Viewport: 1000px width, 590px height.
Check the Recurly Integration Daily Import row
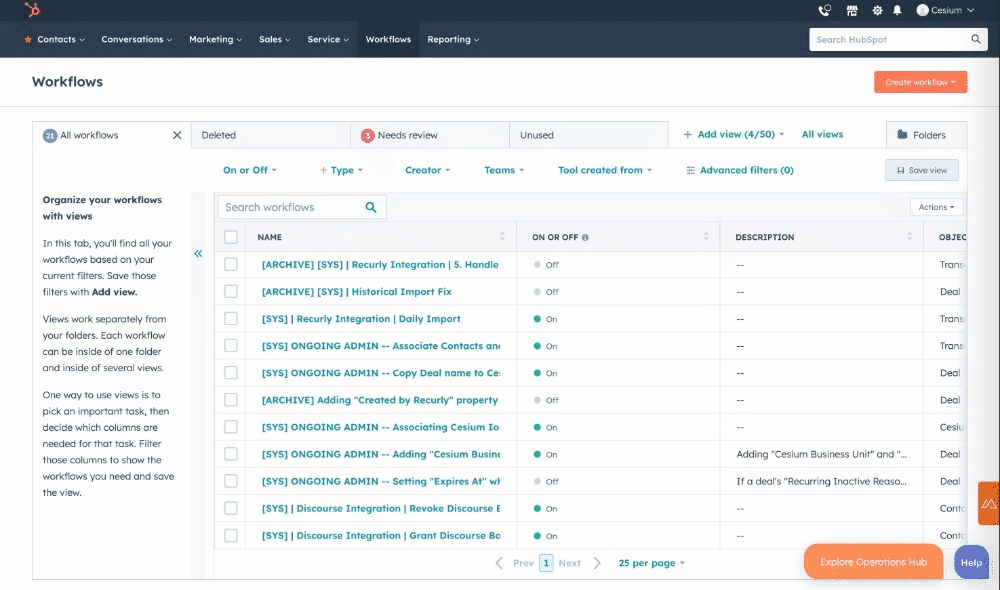(x=231, y=318)
